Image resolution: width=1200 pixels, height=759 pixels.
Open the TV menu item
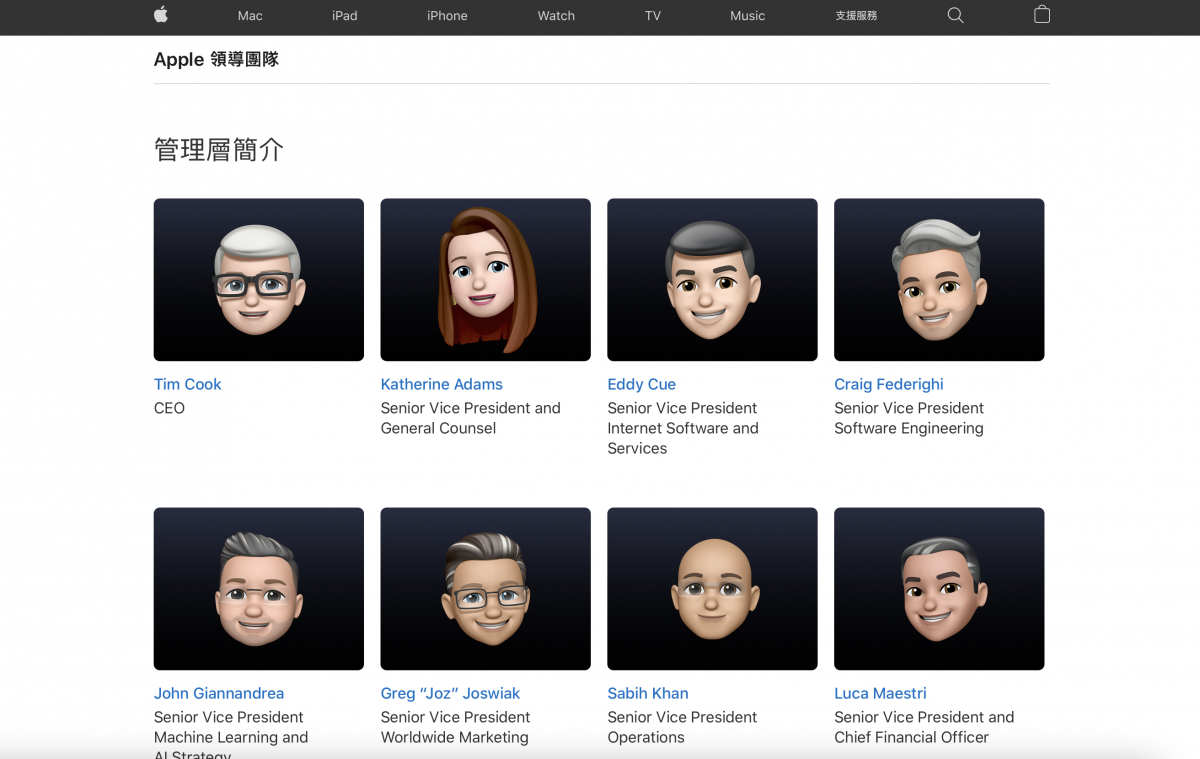point(653,16)
